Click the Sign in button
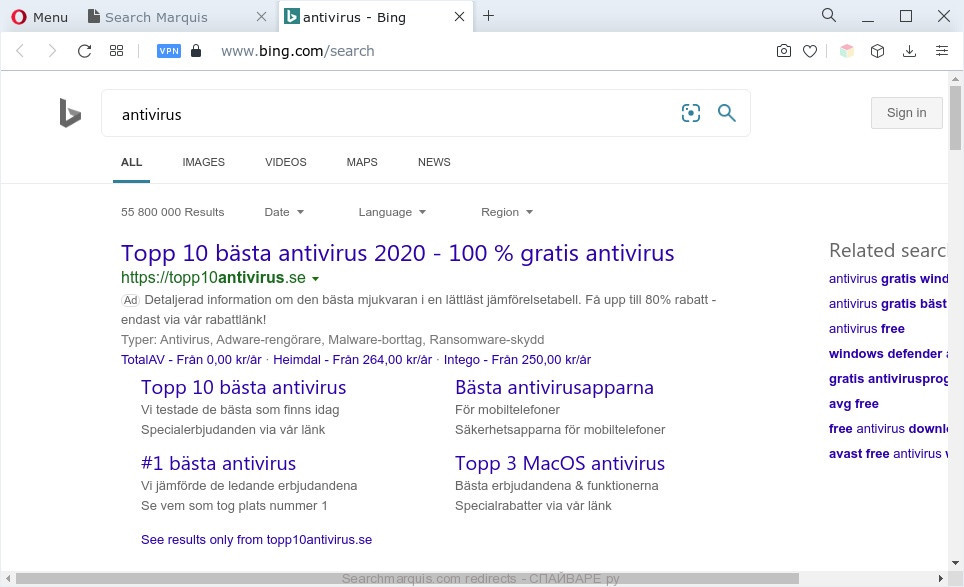 pyautogui.click(x=906, y=112)
